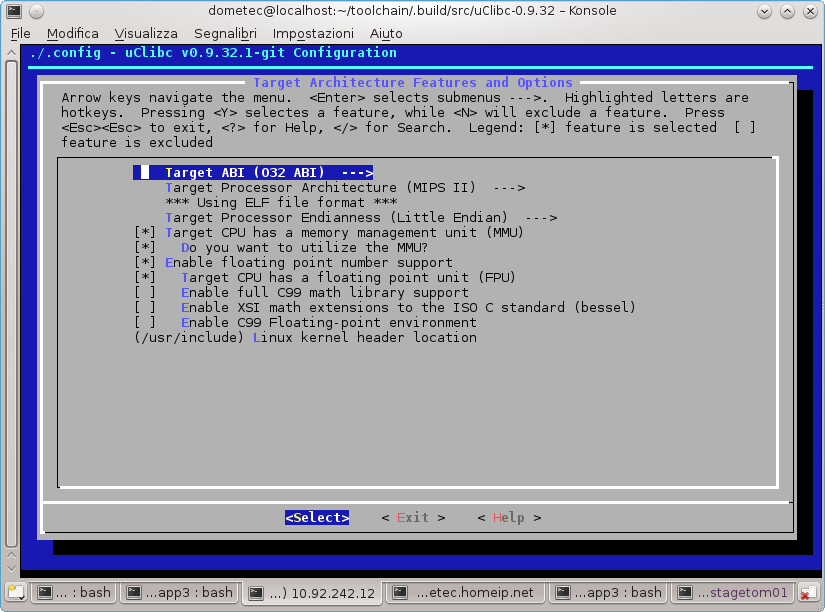This screenshot has height=612, width=825.
Task: Open Target ABI (O32 ABI) submenu
Action: (268, 172)
